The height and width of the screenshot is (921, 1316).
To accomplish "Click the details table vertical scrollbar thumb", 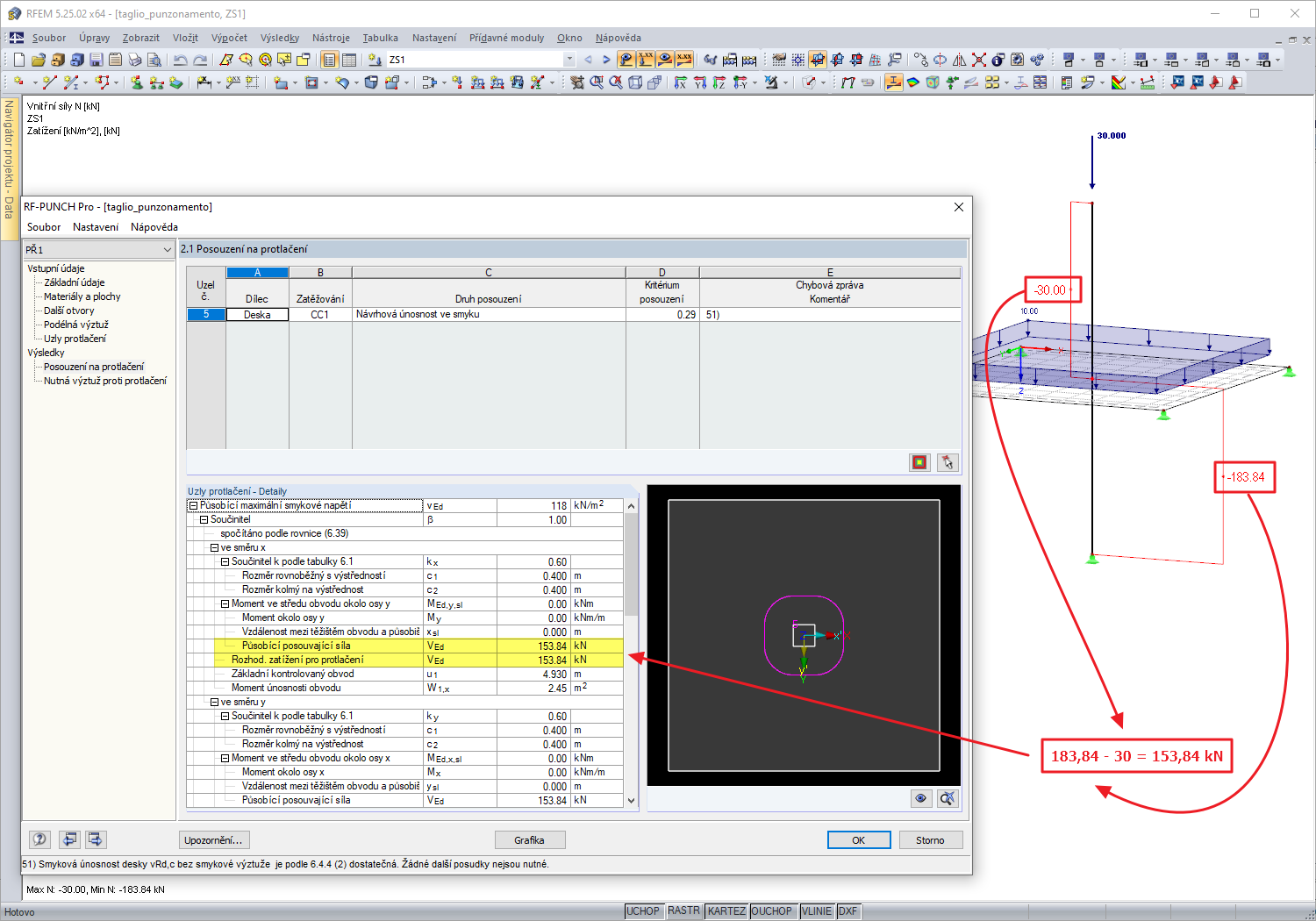I will 631,564.
